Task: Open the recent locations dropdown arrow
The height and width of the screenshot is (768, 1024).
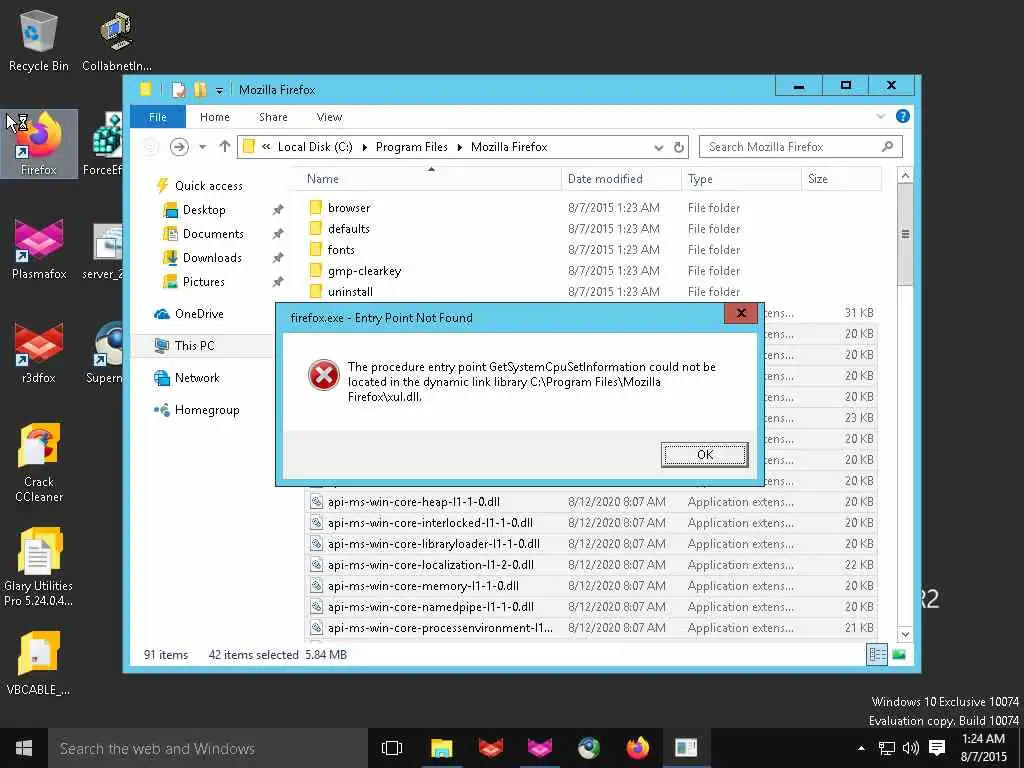Action: (x=202, y=147)
